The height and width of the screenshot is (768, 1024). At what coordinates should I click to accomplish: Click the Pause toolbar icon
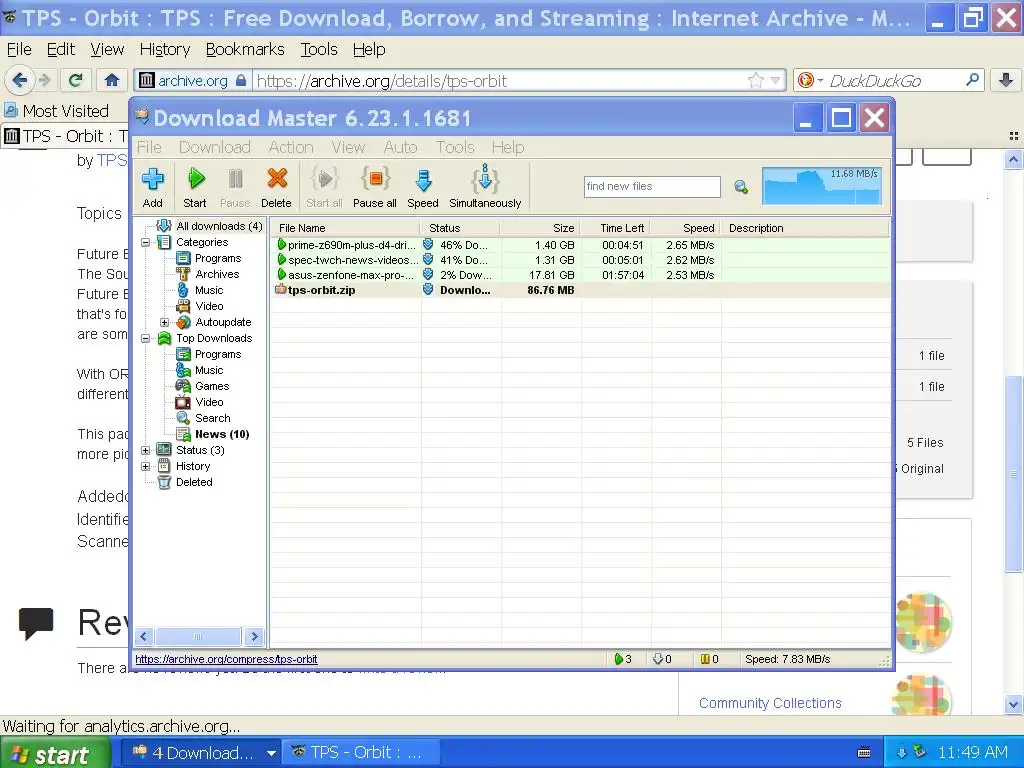pos(235,187)
